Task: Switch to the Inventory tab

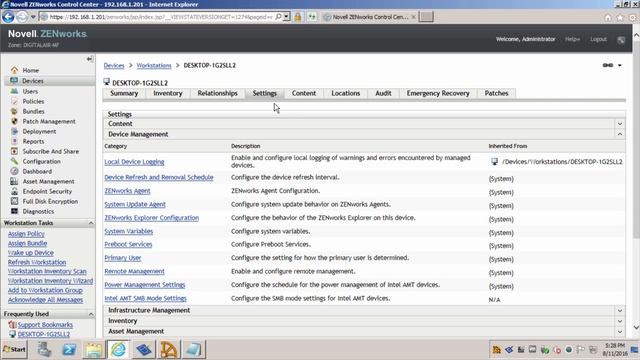Action: [x=168, y=93]
